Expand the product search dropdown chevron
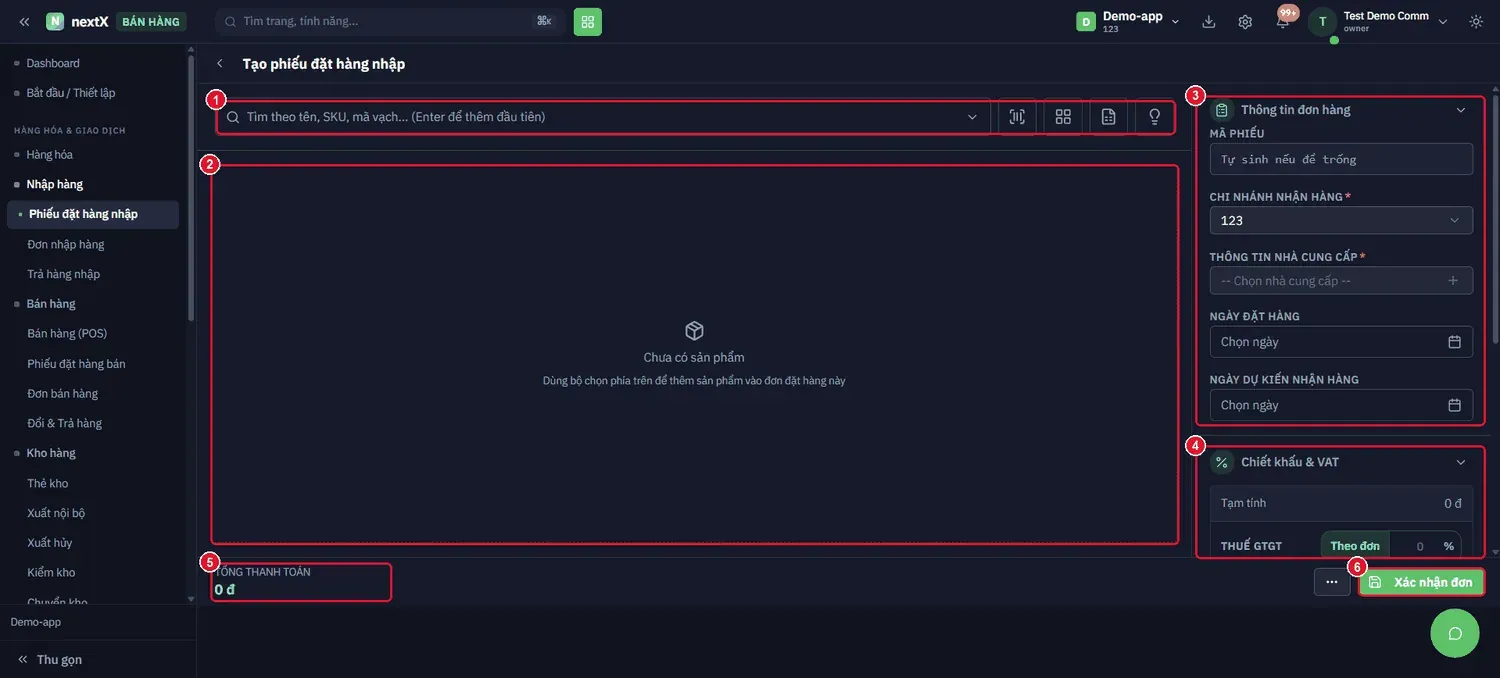 click(x=972, y=117)
